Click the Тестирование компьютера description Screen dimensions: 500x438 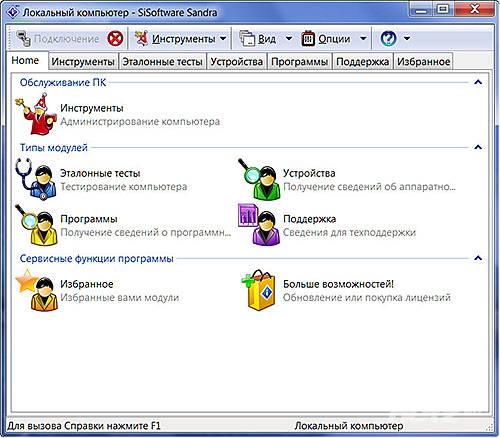click(123, 187)
